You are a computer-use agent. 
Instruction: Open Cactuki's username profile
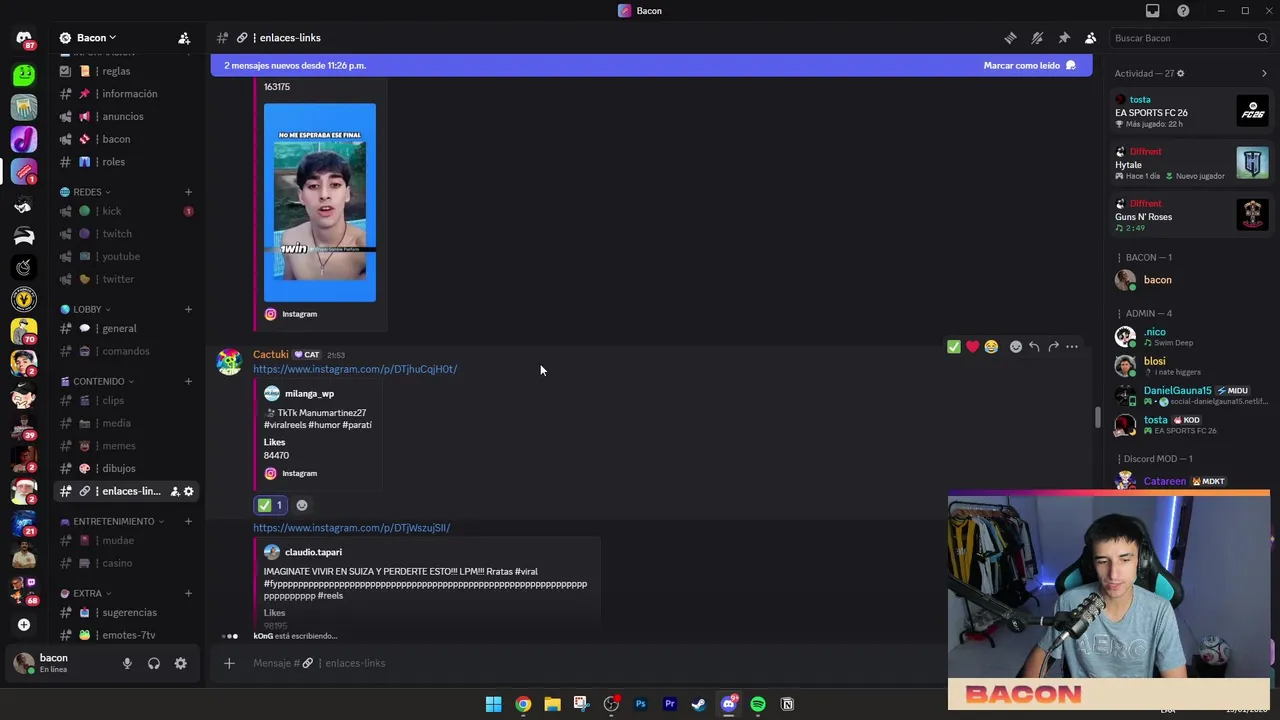click(270, 354)
